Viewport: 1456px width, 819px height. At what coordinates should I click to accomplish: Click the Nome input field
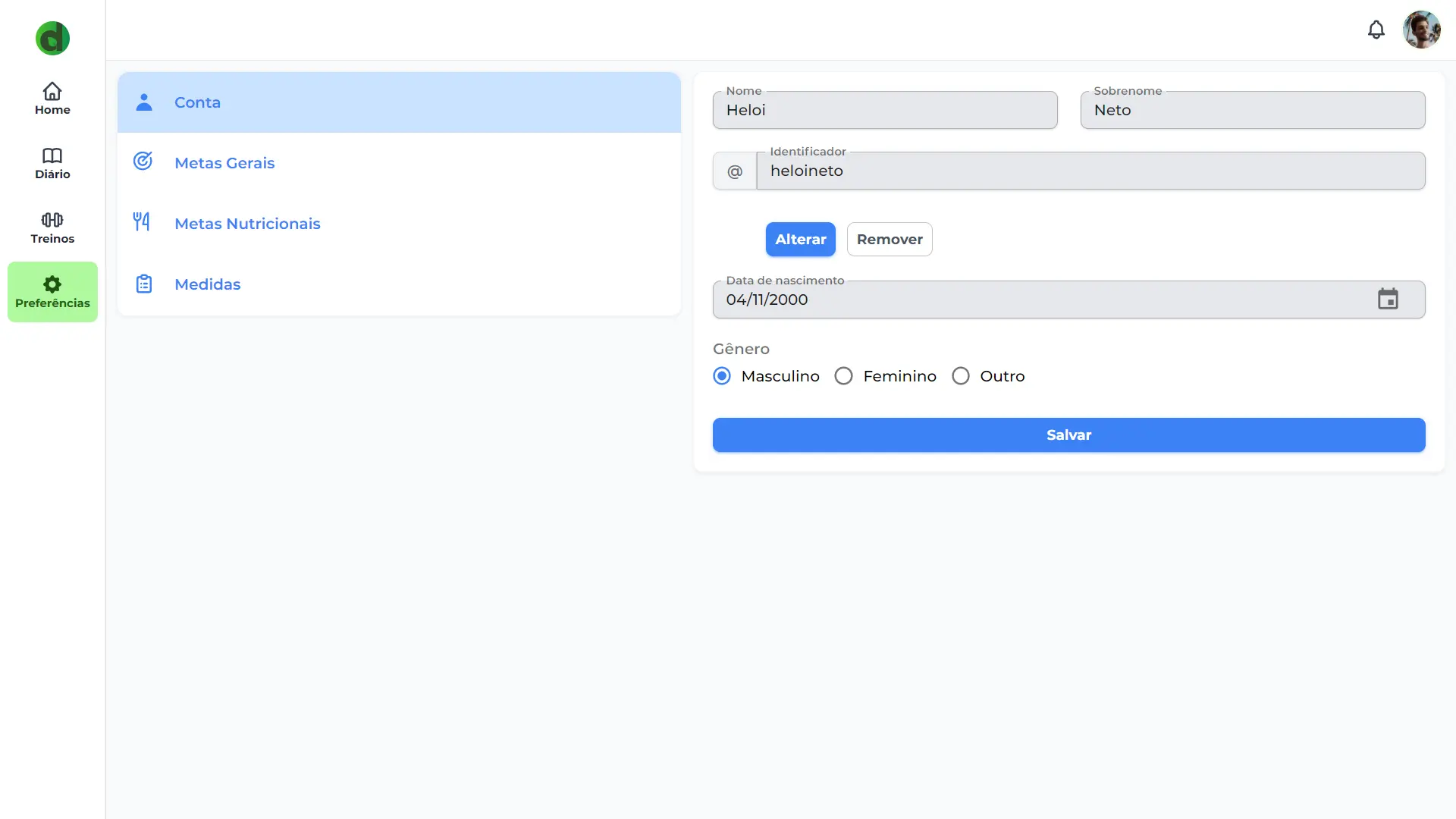click(885, 109)
